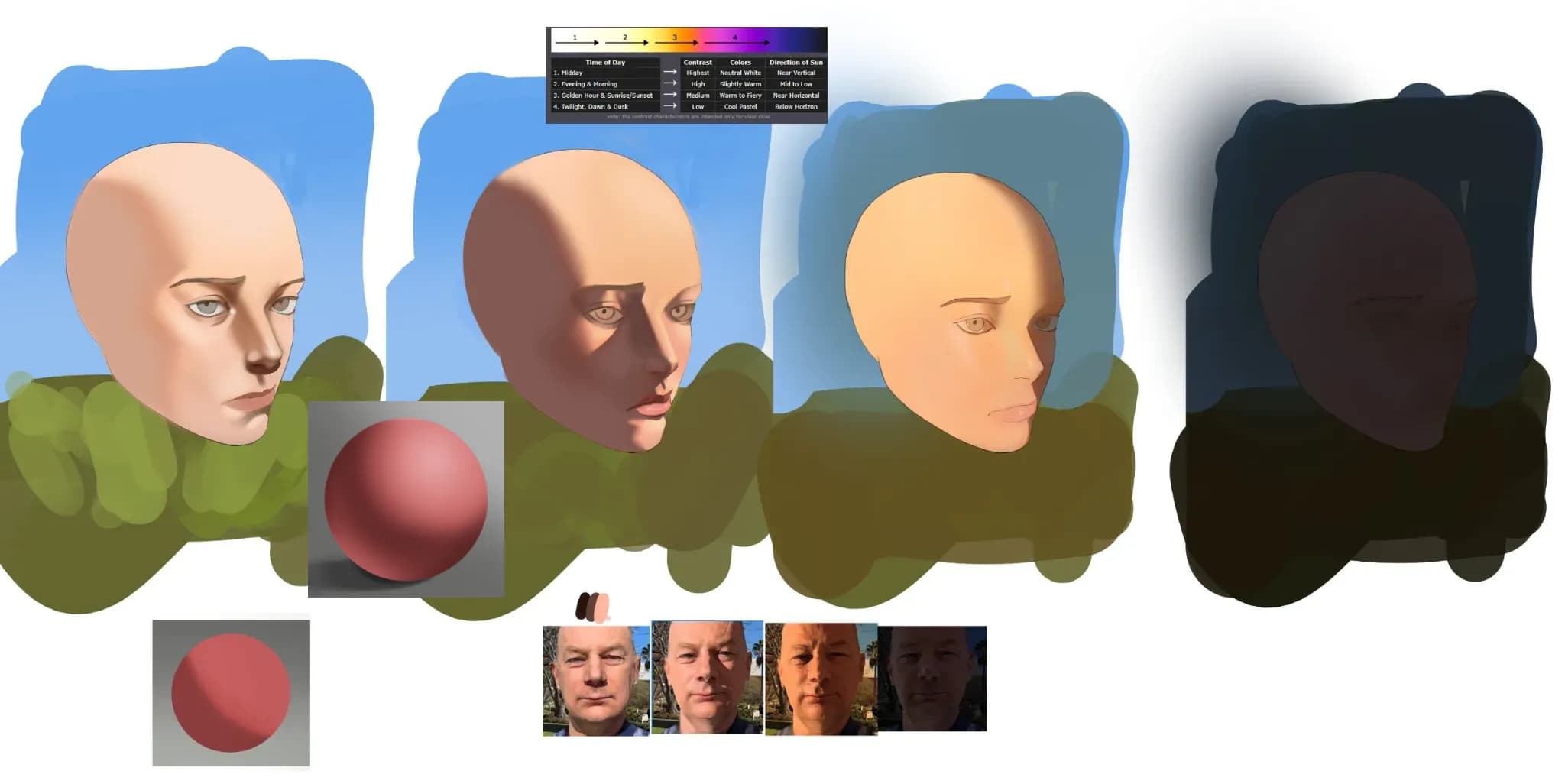Click the orange sunset reference photo of man
This screenshot has width=1565, height=784.
(x=821, y=679)
